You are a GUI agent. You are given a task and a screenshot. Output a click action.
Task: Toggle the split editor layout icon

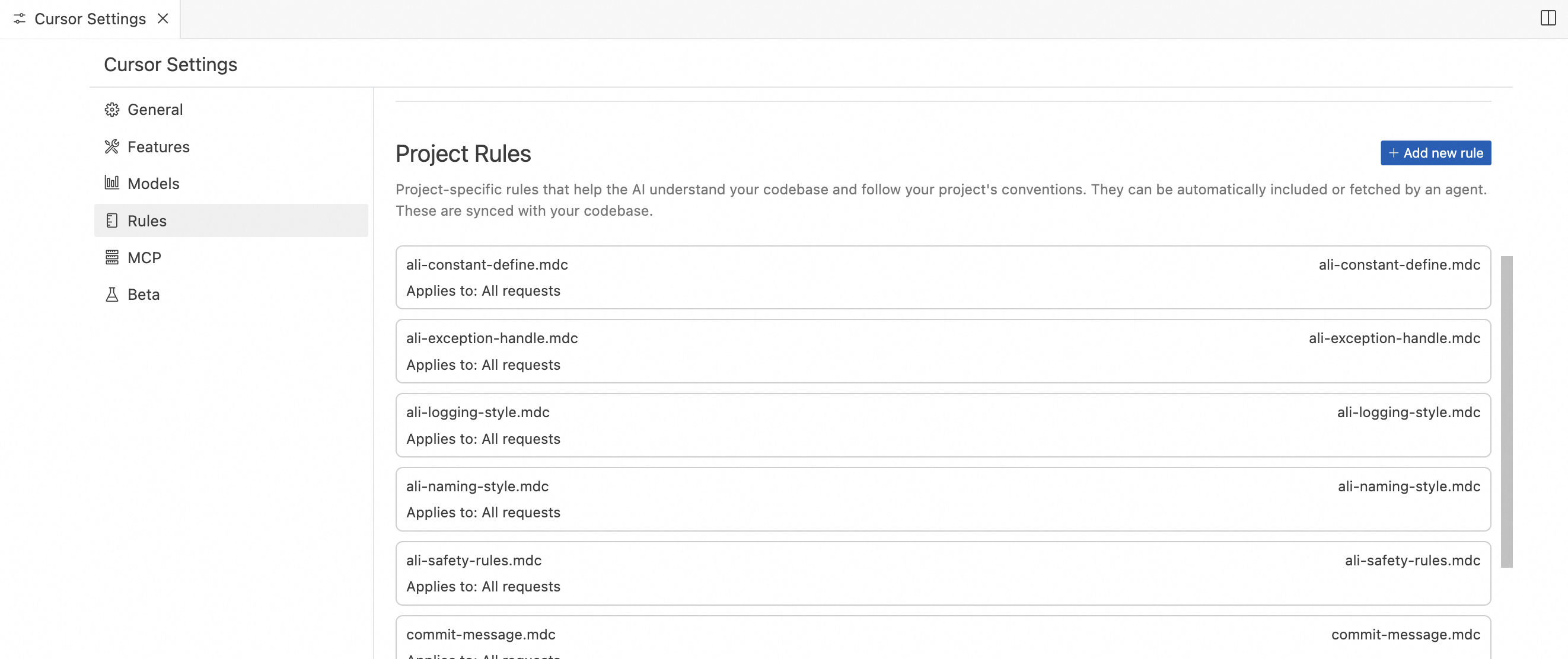pos(1548,18)
